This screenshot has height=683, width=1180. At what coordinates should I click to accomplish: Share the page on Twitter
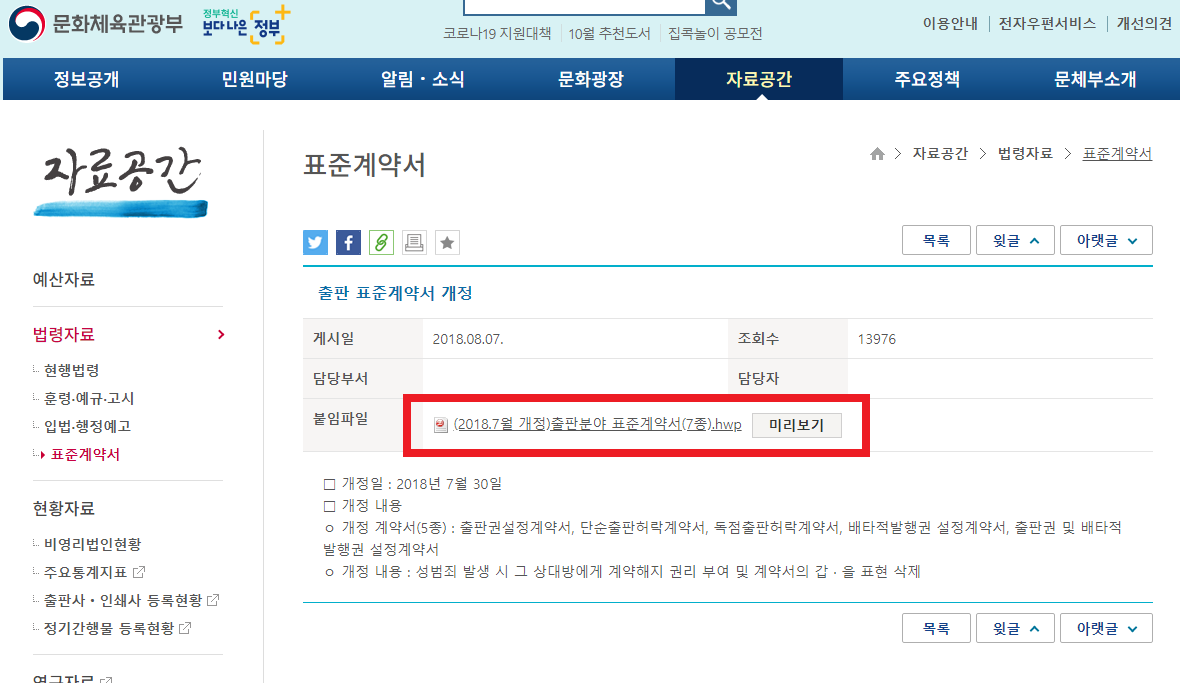[314, 242]
